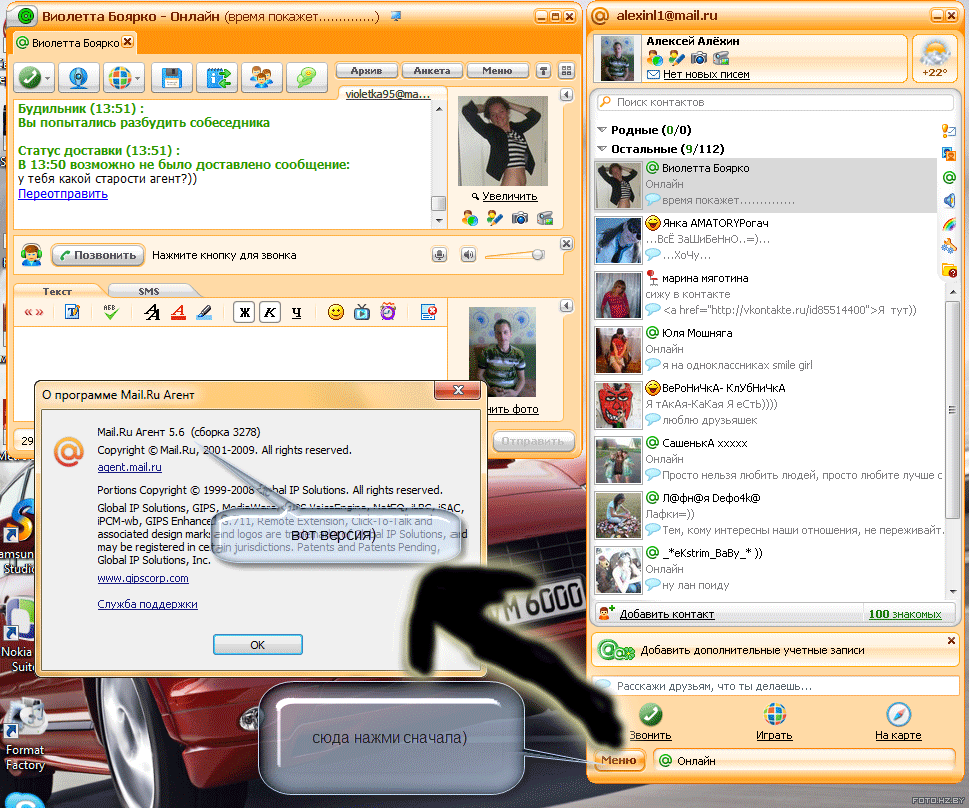Click the Звонить icon in contact list window
The image size is (969, 808).
(650, 715)
